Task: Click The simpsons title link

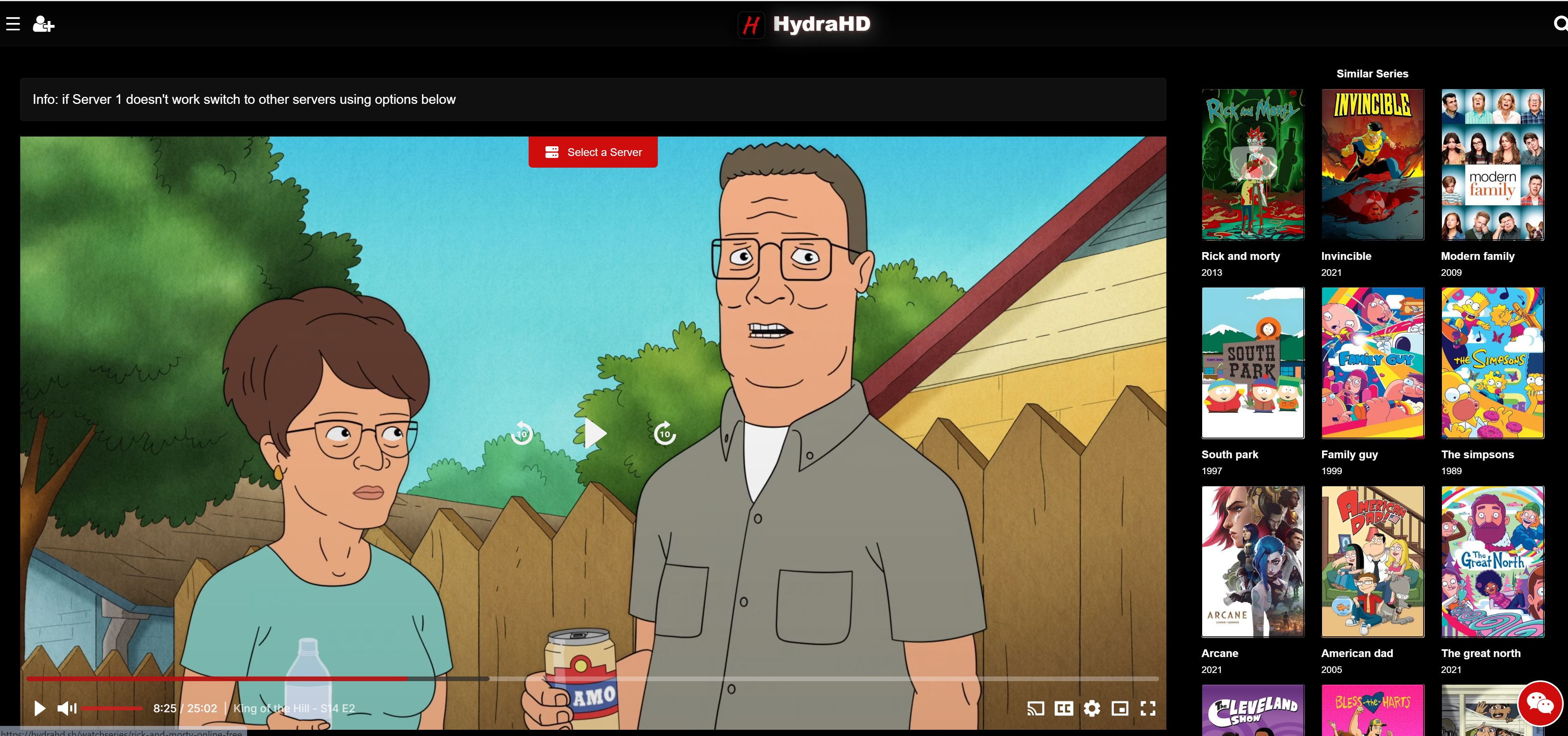Action: tap(1477, 454)
